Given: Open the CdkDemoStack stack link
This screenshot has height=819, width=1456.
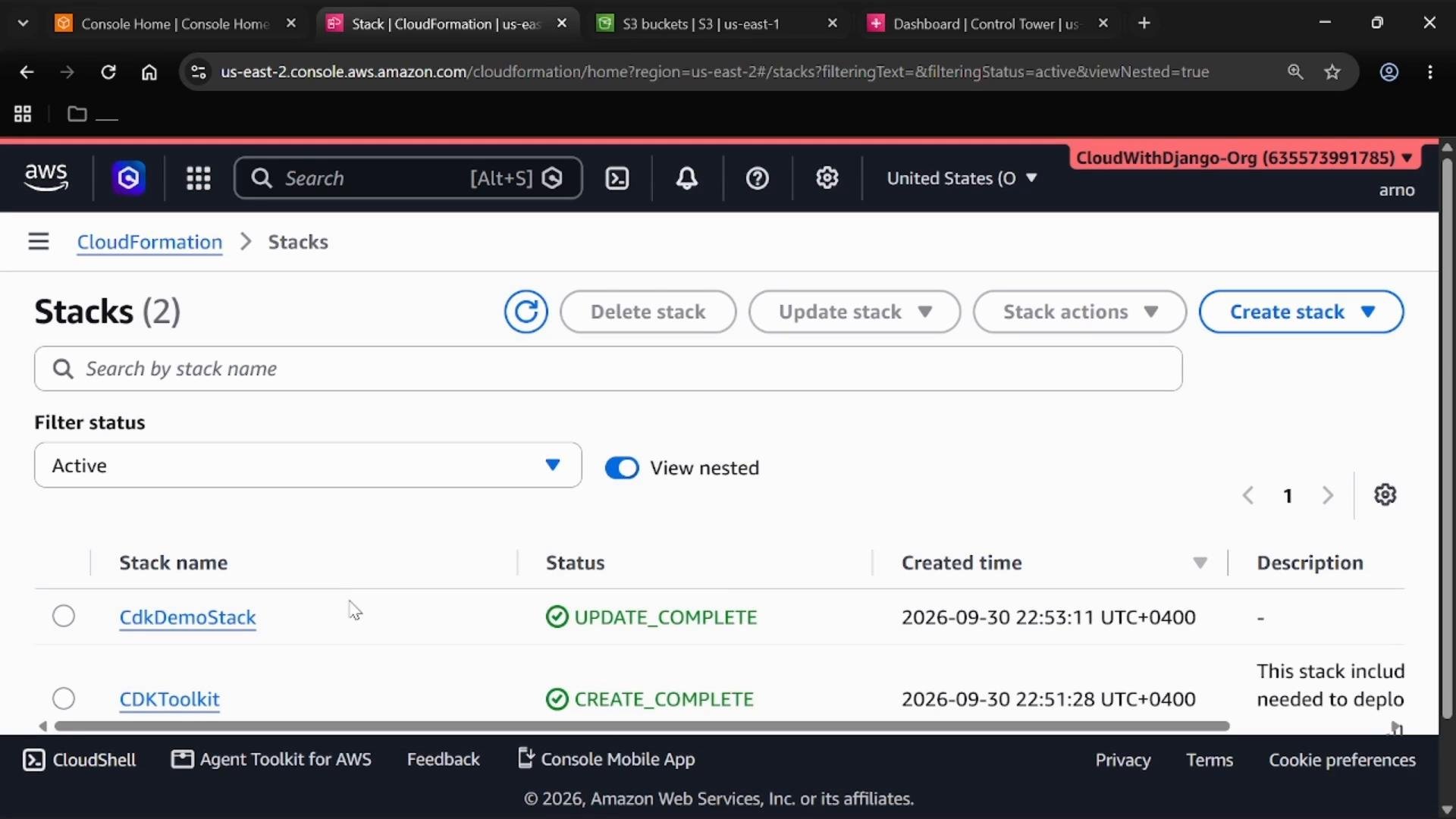Looking at the screenshot, I should point(187,617).
